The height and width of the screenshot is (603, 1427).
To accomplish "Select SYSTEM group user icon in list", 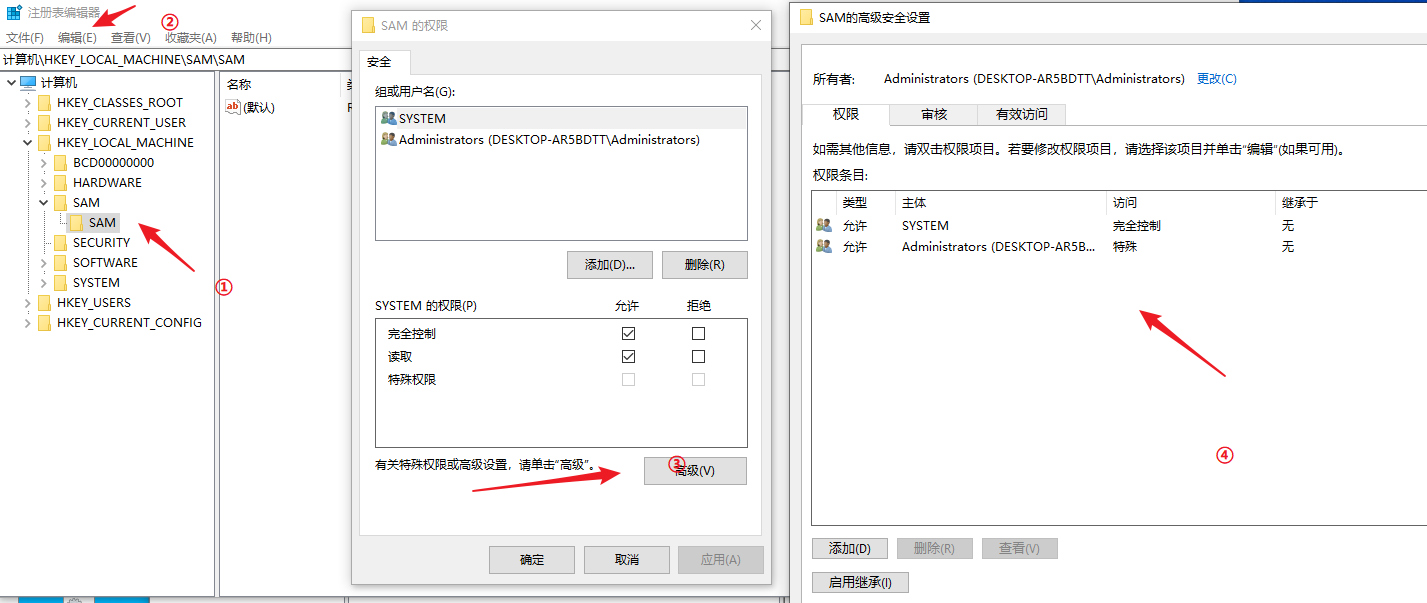I will (388, 118).
